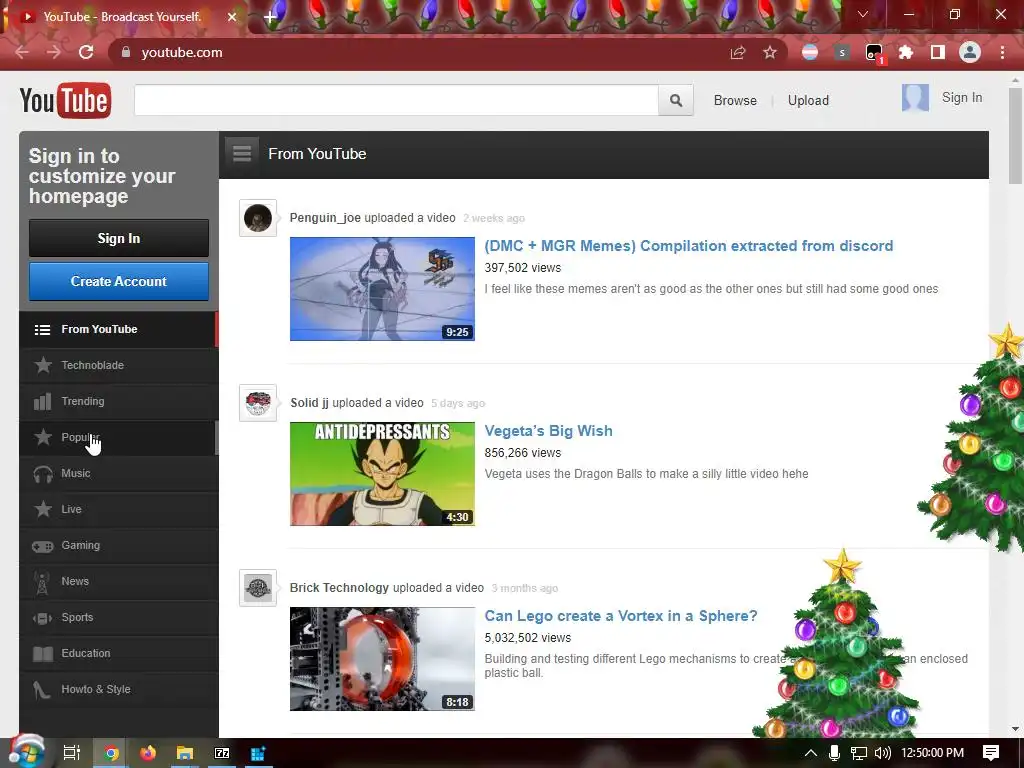Viewport: 1024px width, 768px height.
Task: Click page vertical scrollbar thumb
Action: [x=1016, y=136]
